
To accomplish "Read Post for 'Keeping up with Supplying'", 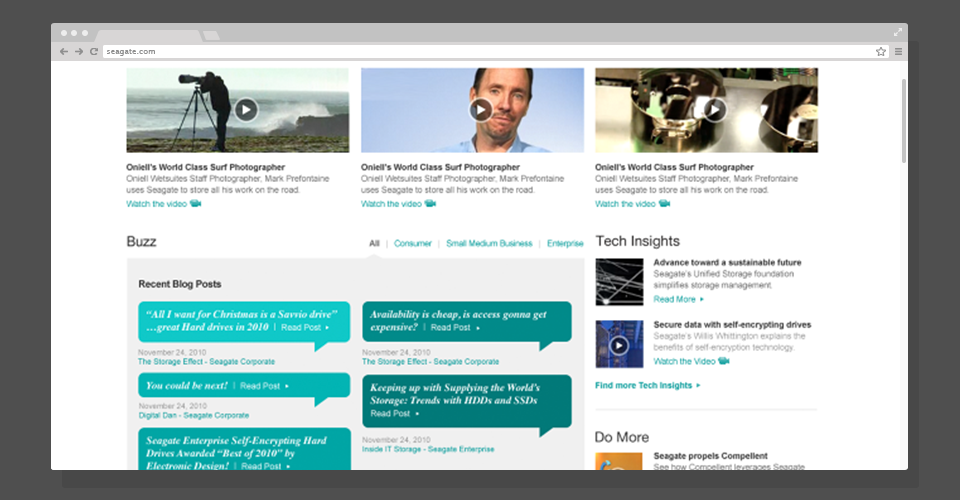I will point(394,414).
